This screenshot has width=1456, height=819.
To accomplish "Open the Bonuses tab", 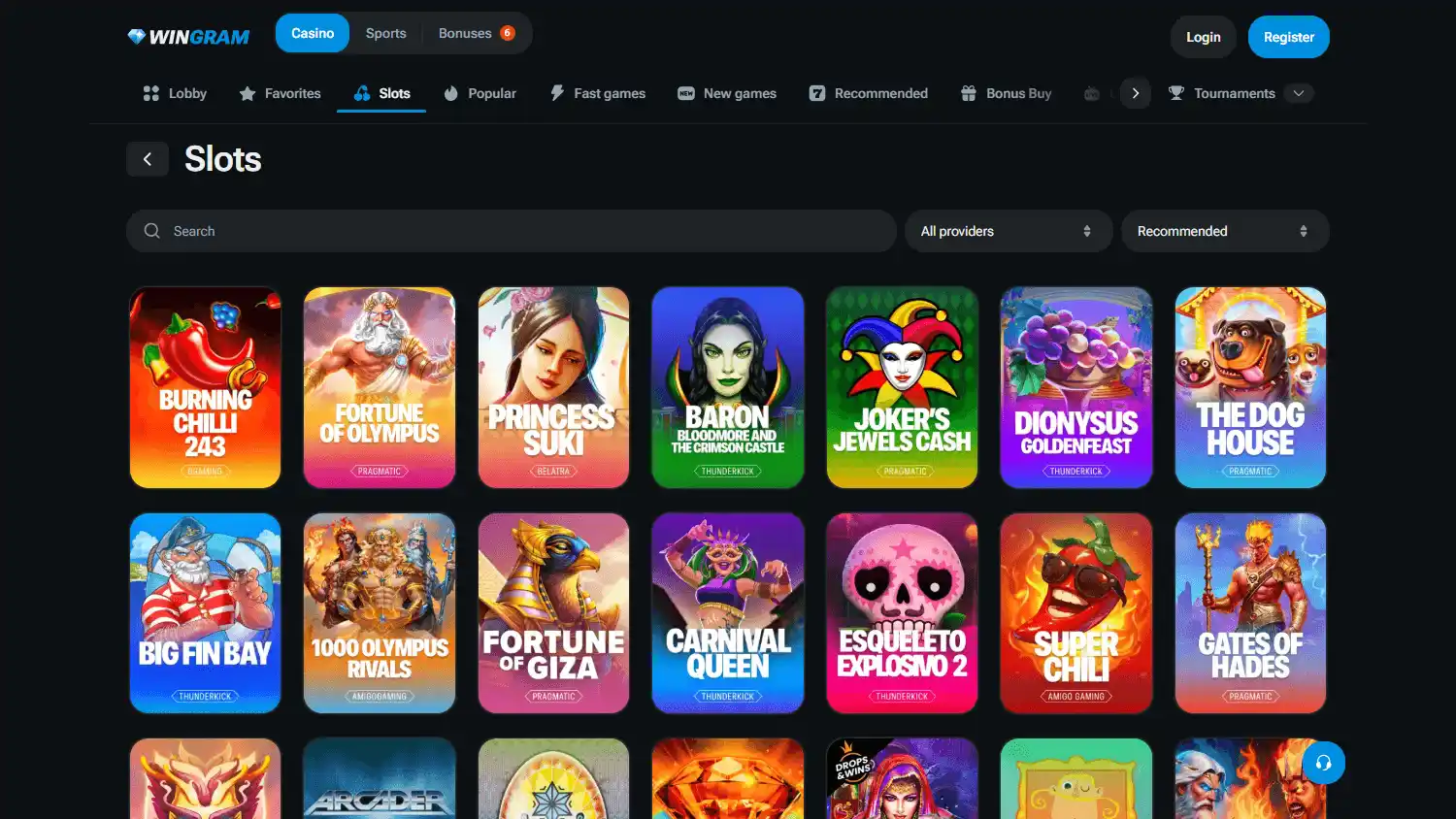I will pyautogui.click(x=477, y=33).
